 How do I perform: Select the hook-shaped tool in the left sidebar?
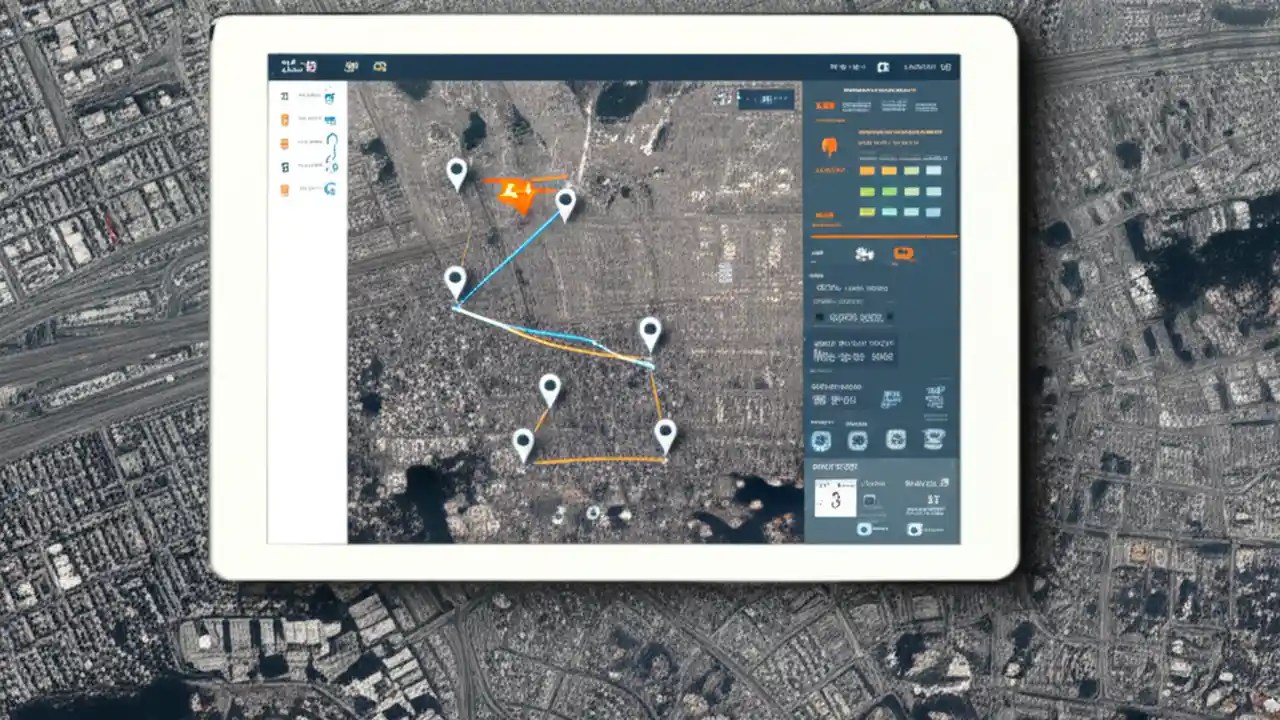[x=332, y=142]
